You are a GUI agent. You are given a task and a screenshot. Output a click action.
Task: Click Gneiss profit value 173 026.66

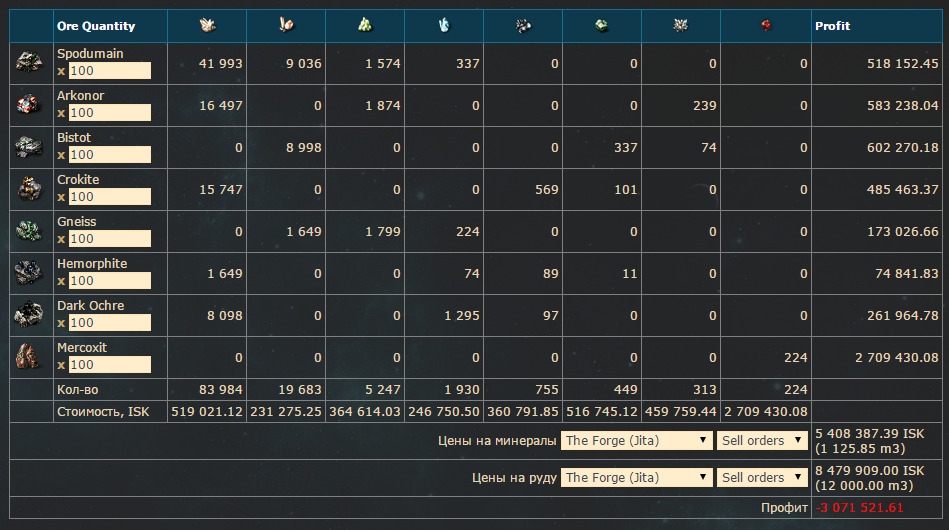[x=902, y=232]
